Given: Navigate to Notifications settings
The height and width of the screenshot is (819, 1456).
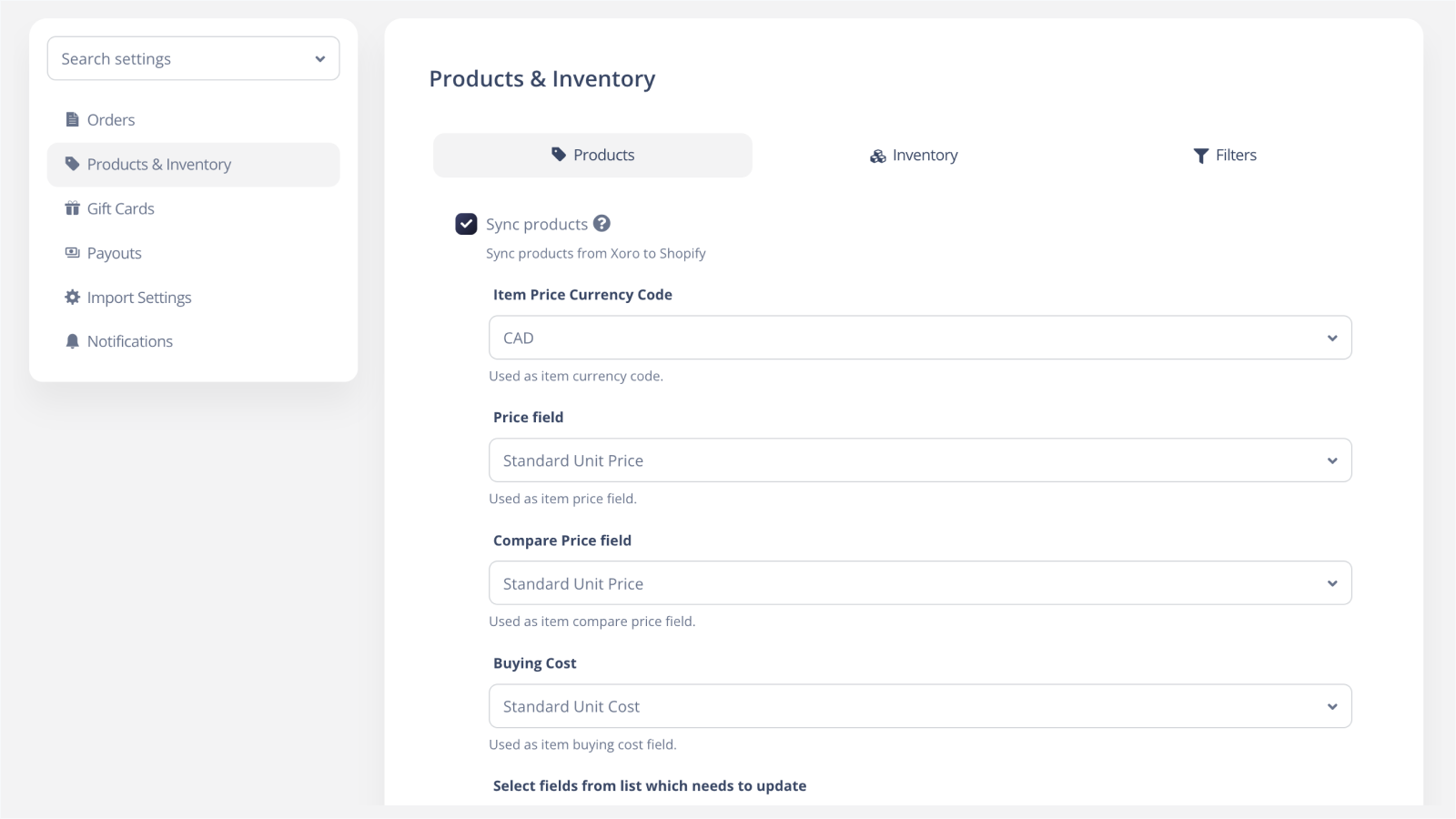Looking at the screenshot, I should (129, 340).
